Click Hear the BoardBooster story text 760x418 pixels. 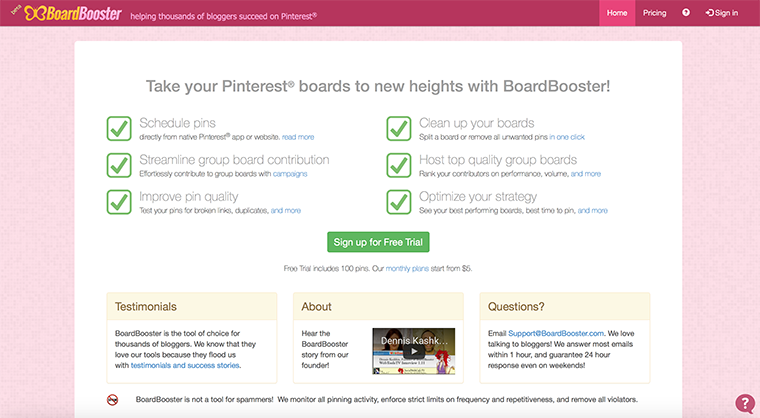tap(325, 349)
